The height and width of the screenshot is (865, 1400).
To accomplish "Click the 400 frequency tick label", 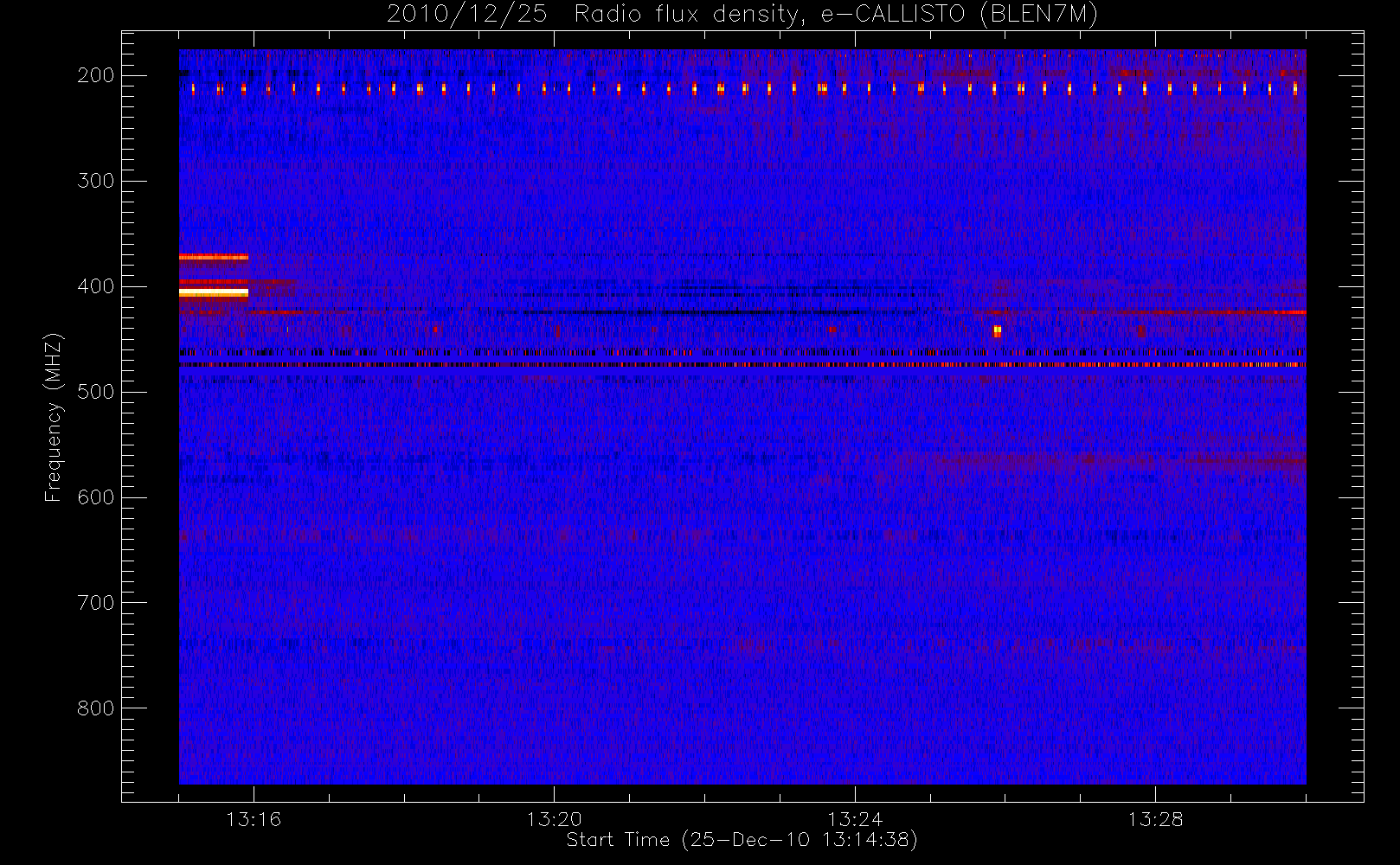I will pos(96,286).
